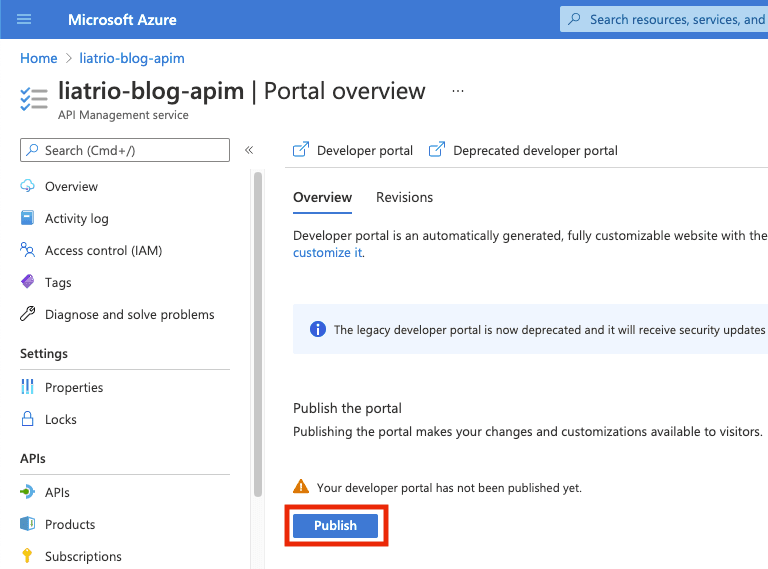Click the purple Tags icon

point(27,282)
